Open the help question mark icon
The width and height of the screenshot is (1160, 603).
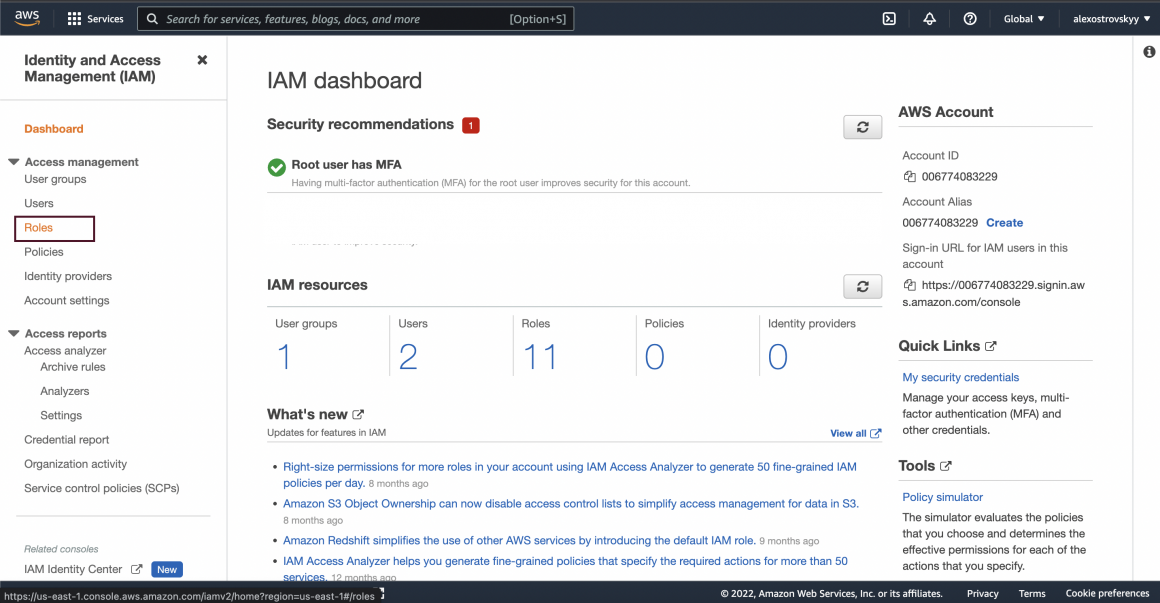pyautogui.click(x=969, y=19)
